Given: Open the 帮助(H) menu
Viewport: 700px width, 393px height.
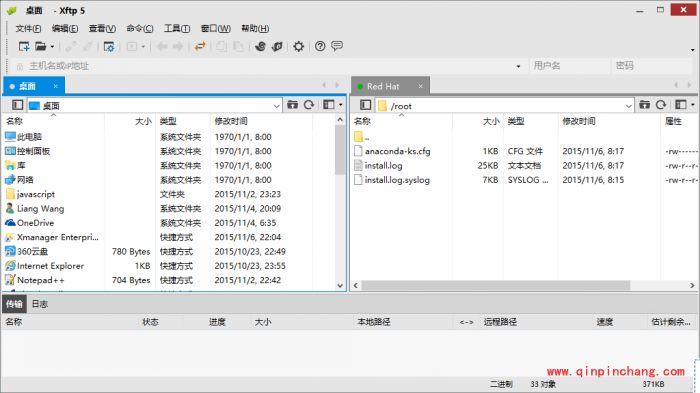Looking at the screenshot, I should tap(255, 29).
